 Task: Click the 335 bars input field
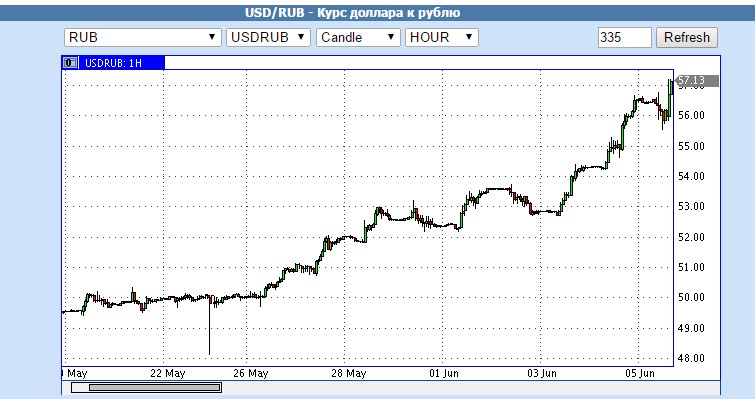[625, 37]
